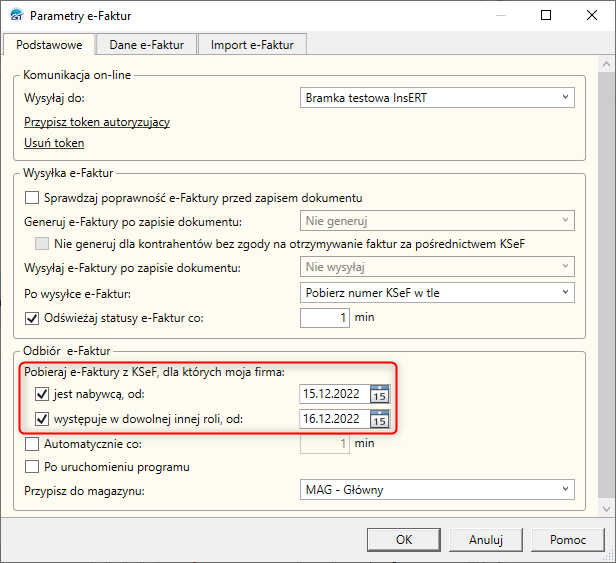This screenshot has height=563, width=616.
Task: Click the 'Usuń token' link
Action: [54, 143]
